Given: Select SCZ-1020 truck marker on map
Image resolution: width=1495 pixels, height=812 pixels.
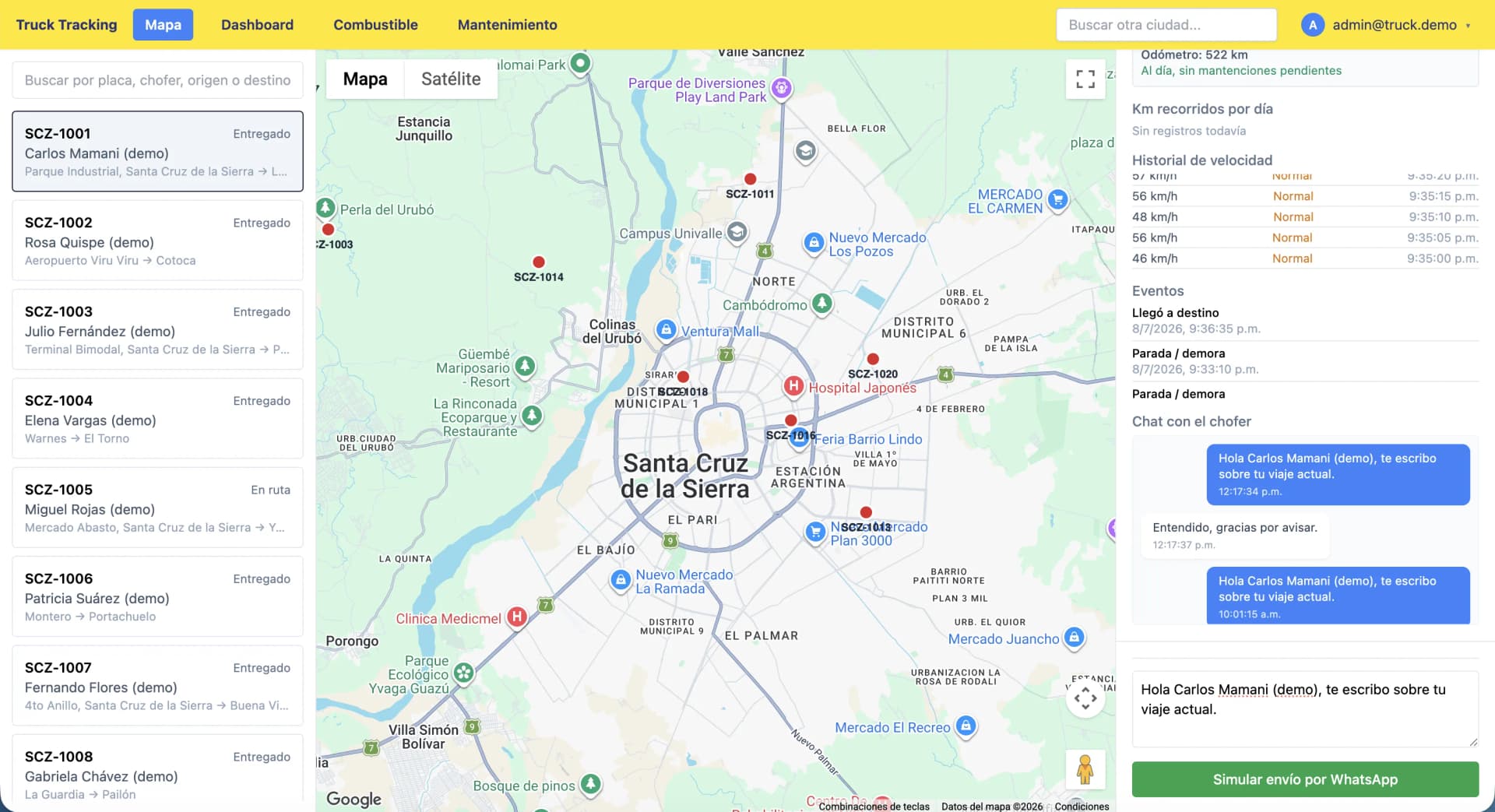Looking at the screenshot, I should [x=873, y=359].
